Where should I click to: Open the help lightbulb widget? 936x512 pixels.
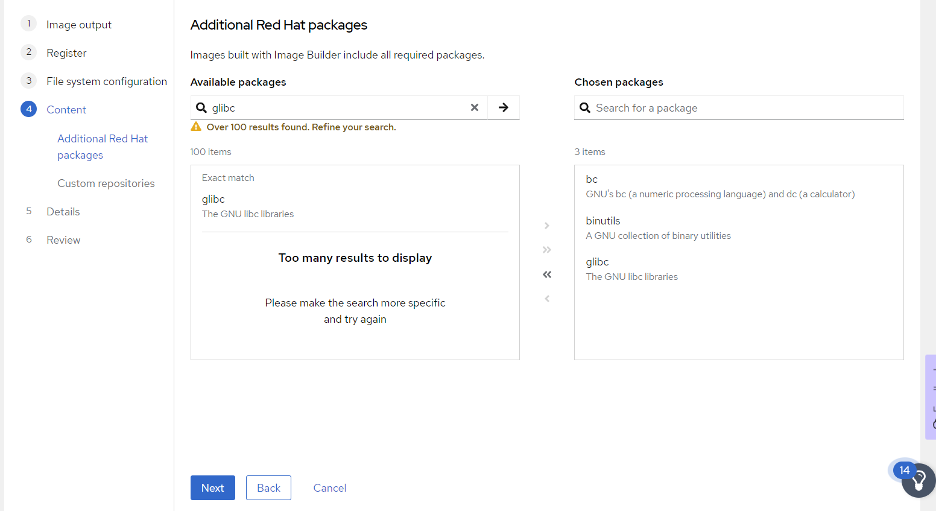919,480
